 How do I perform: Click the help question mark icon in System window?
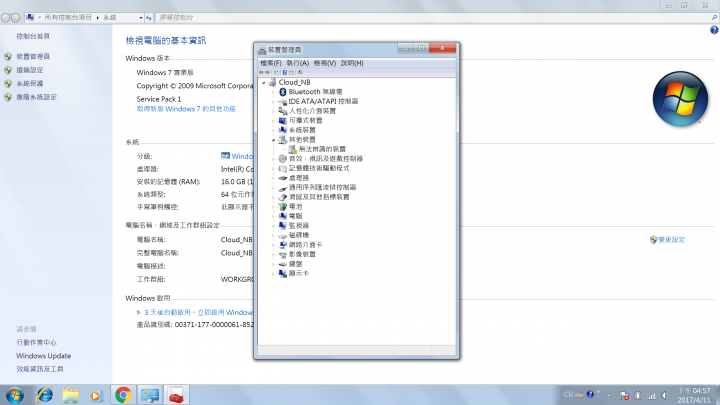tap(714, 30)
